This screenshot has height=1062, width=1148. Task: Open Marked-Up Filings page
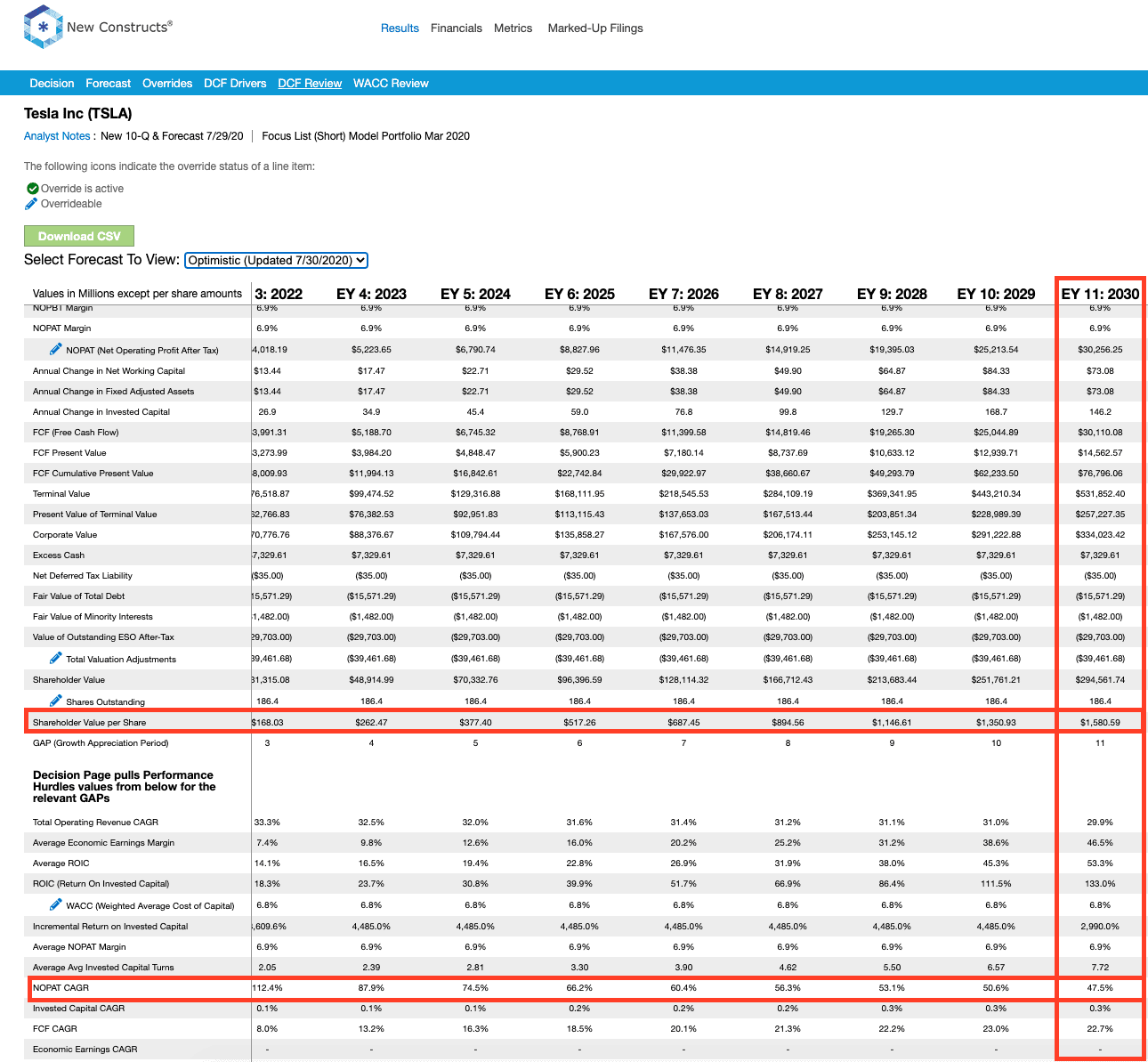tap(595, 28)
